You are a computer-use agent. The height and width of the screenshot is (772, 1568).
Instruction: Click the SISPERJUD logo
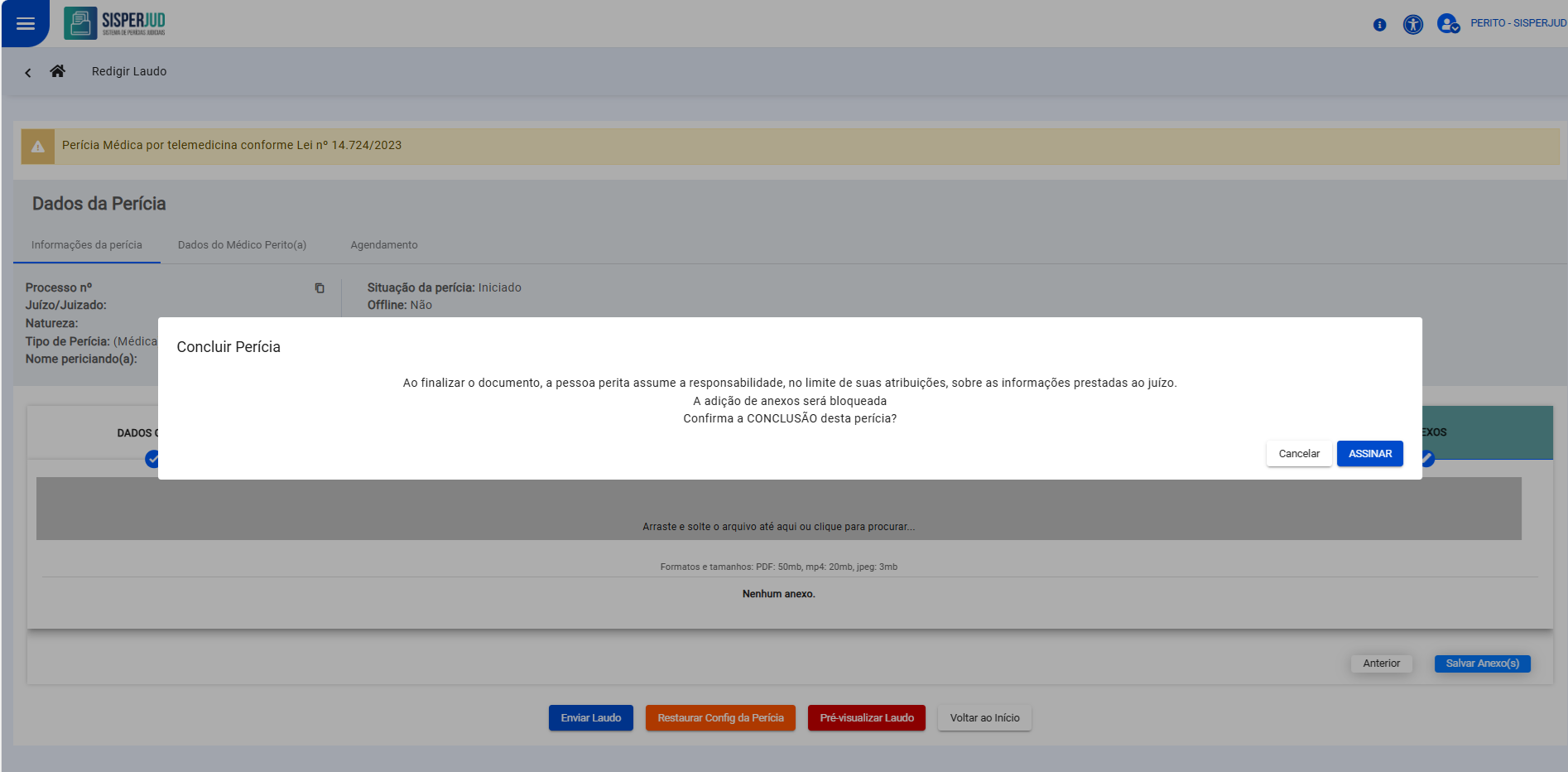[115, 23]
